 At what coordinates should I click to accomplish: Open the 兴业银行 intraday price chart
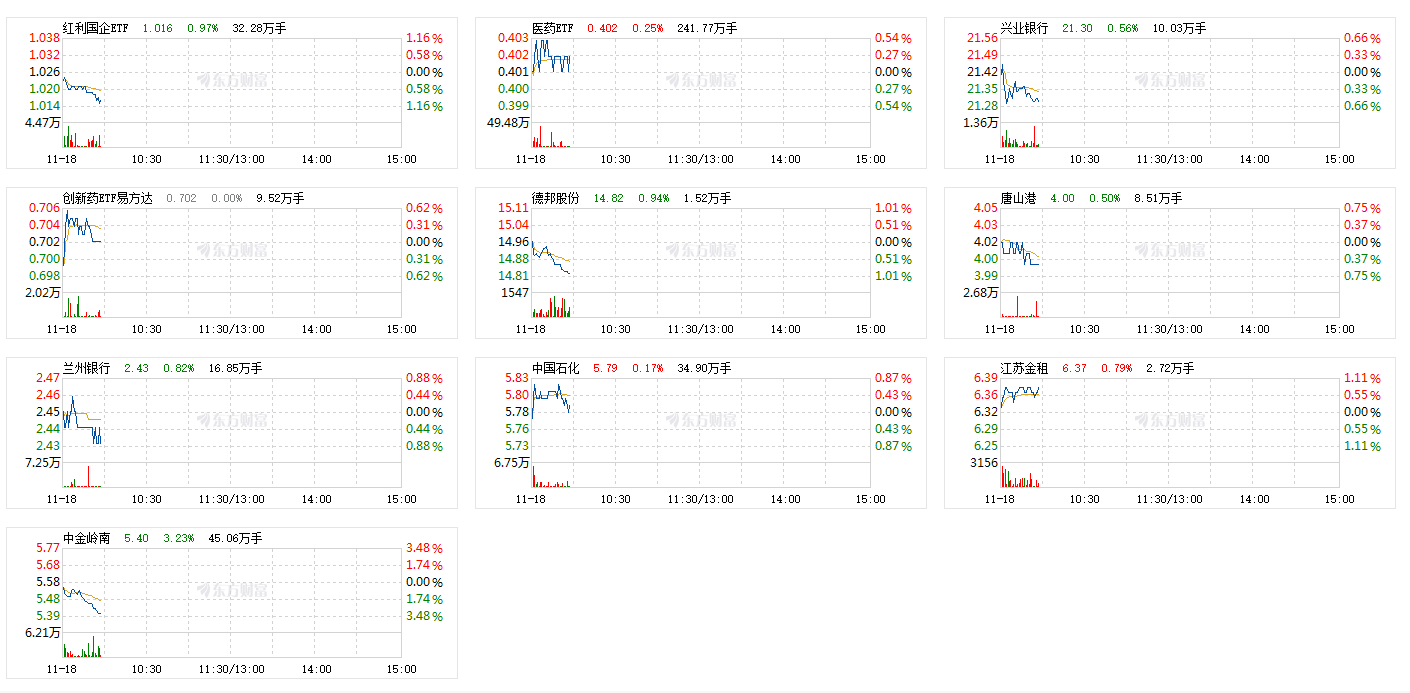click(x=1170, y=92)
